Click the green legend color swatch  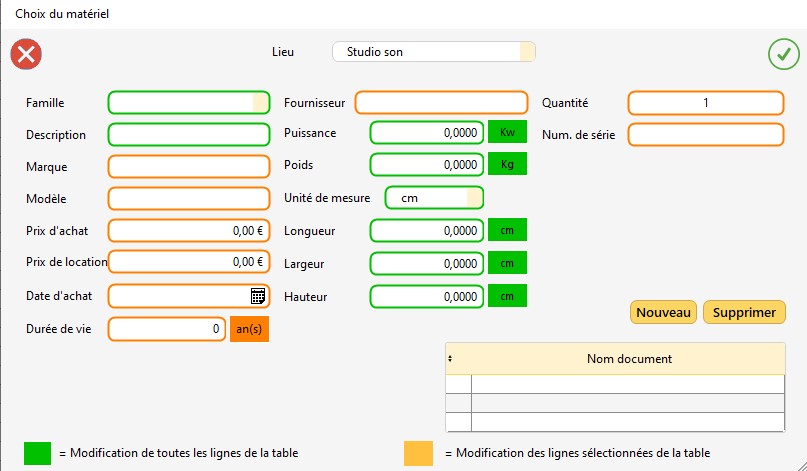click(38, 452)
